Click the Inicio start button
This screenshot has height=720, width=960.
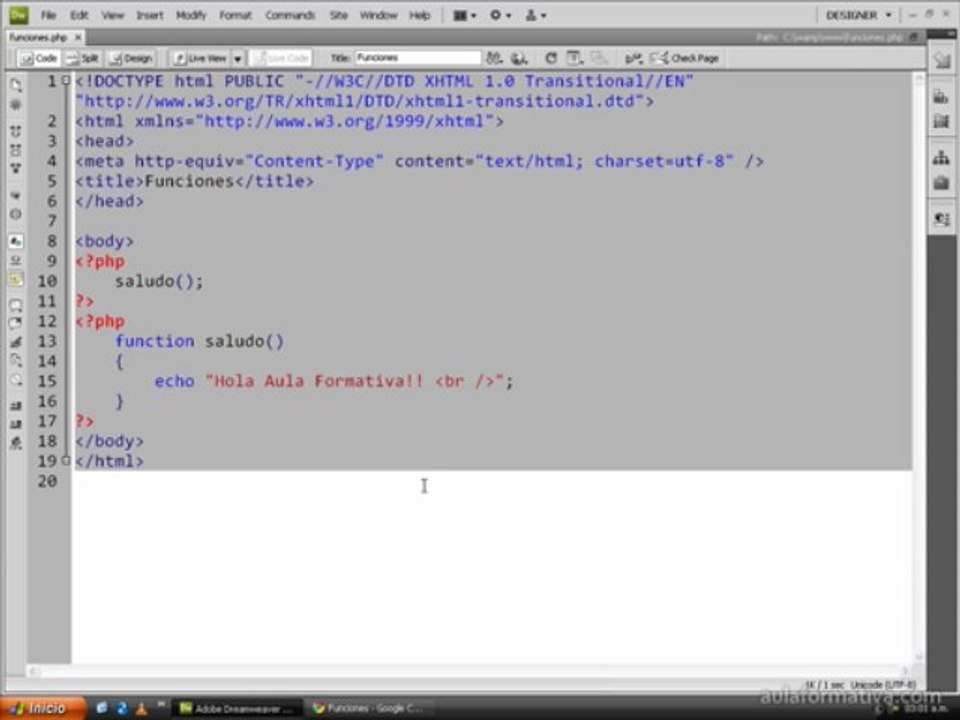pyautogui.click(x=43, y=708)
